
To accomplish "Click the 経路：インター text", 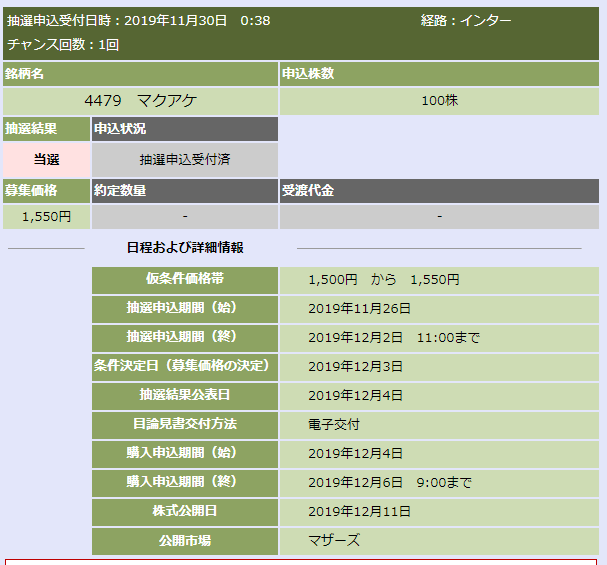I will tap(466, 21).
